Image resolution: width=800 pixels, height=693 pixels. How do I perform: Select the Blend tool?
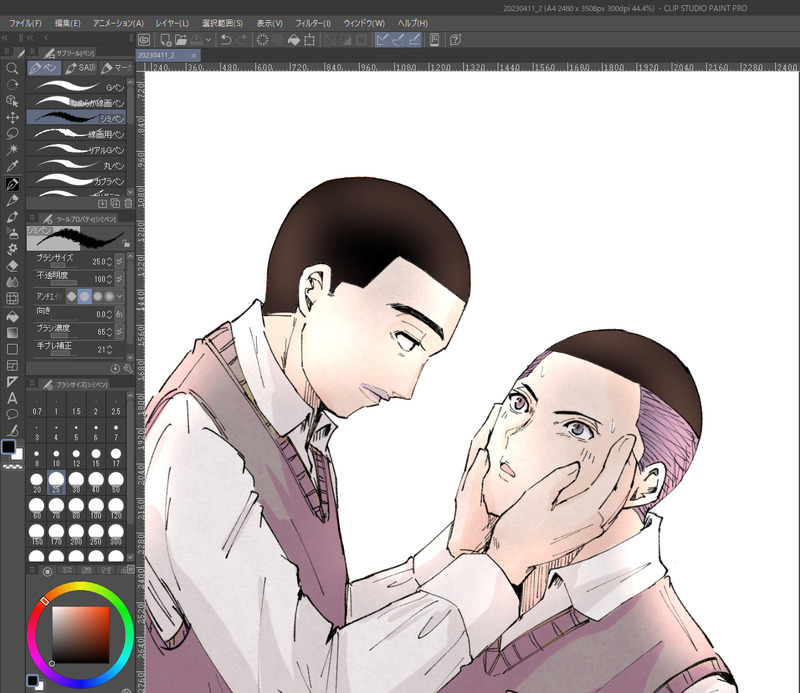[12, 282]
